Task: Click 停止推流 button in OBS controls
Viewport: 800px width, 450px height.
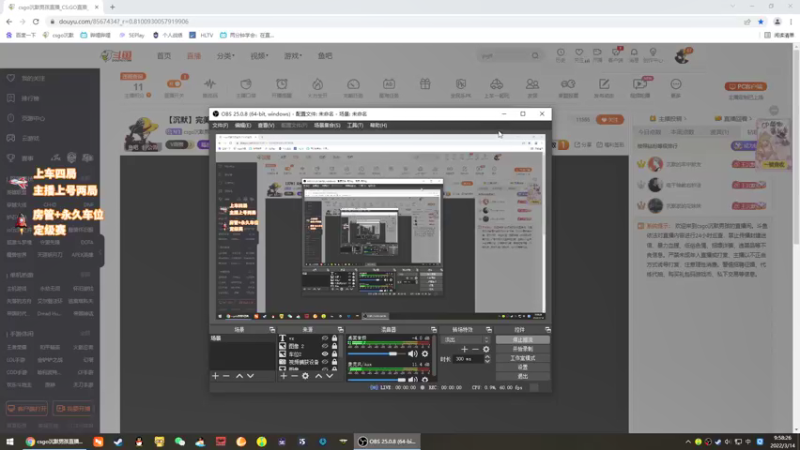Action: tap(522, 340)
